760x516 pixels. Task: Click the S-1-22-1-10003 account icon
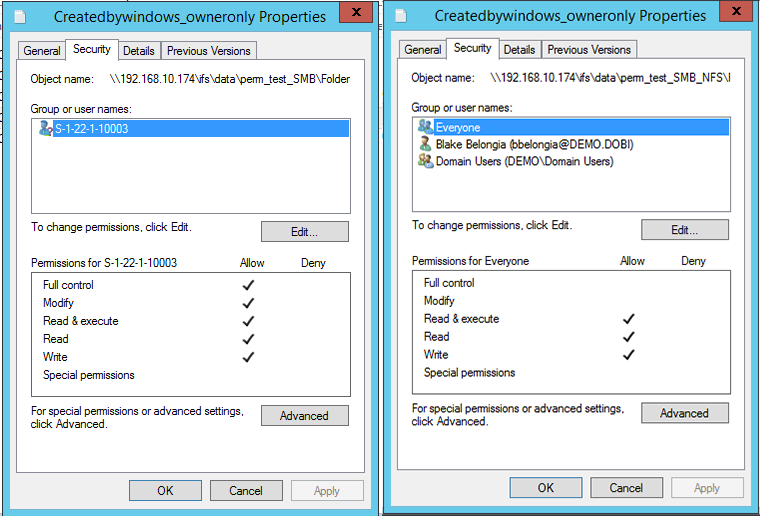tap(45, 129)
